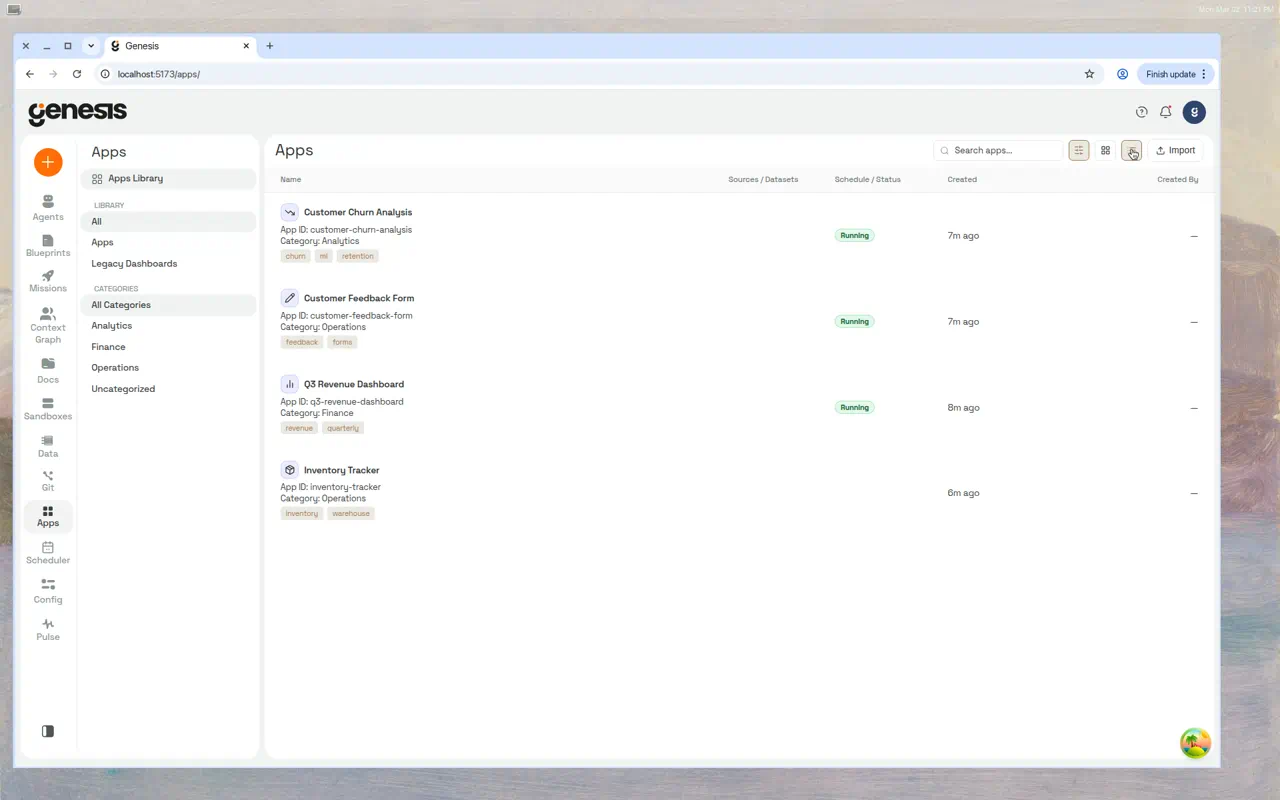Select Legacy Dashboards filter

(x=168, y=263)
